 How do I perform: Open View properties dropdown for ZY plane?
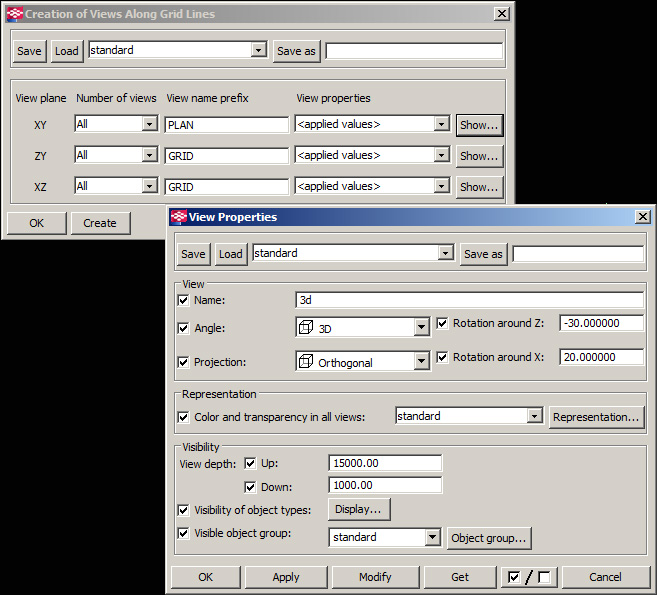441,155
